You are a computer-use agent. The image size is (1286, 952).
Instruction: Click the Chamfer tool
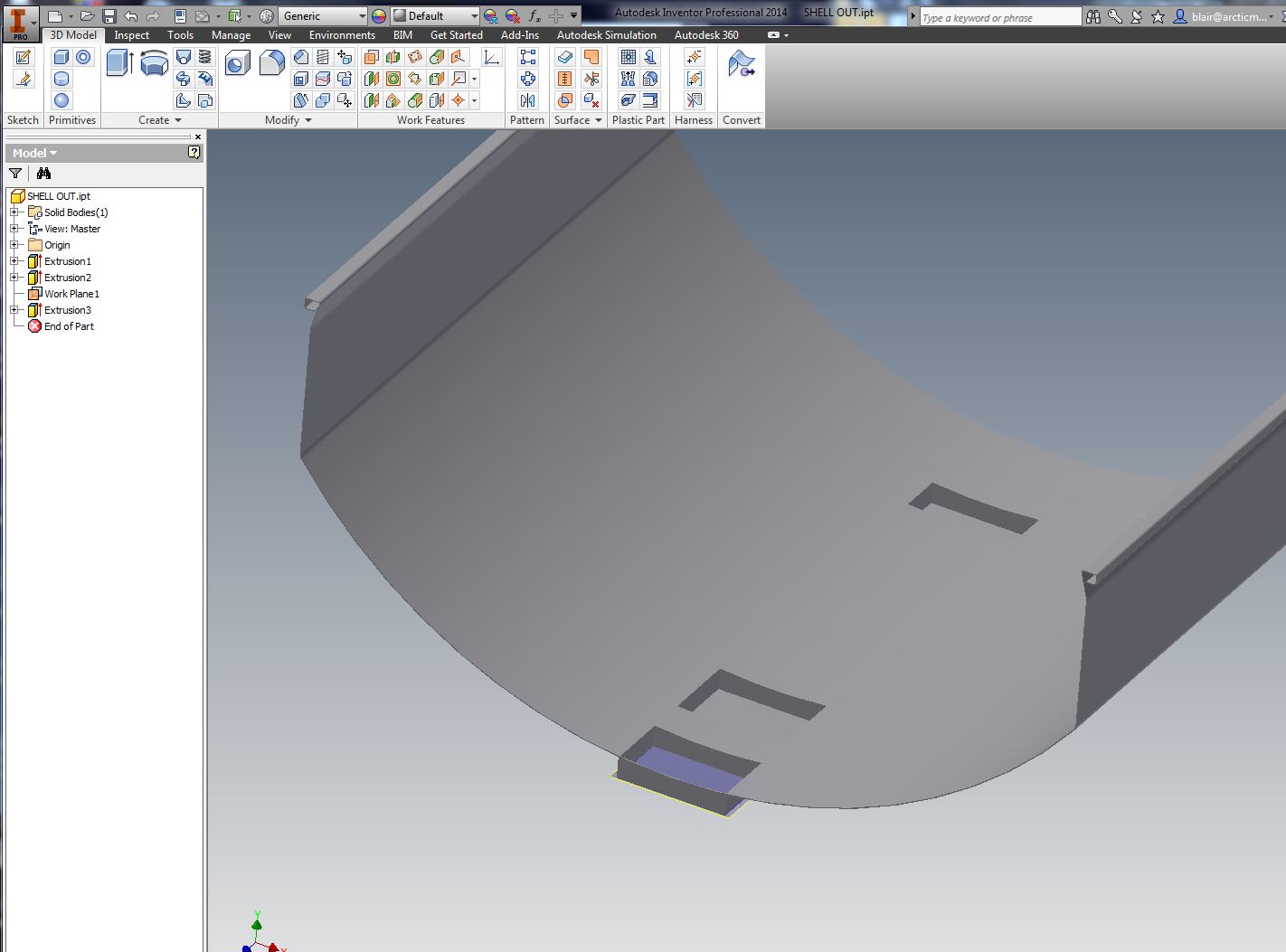point(301,57)
